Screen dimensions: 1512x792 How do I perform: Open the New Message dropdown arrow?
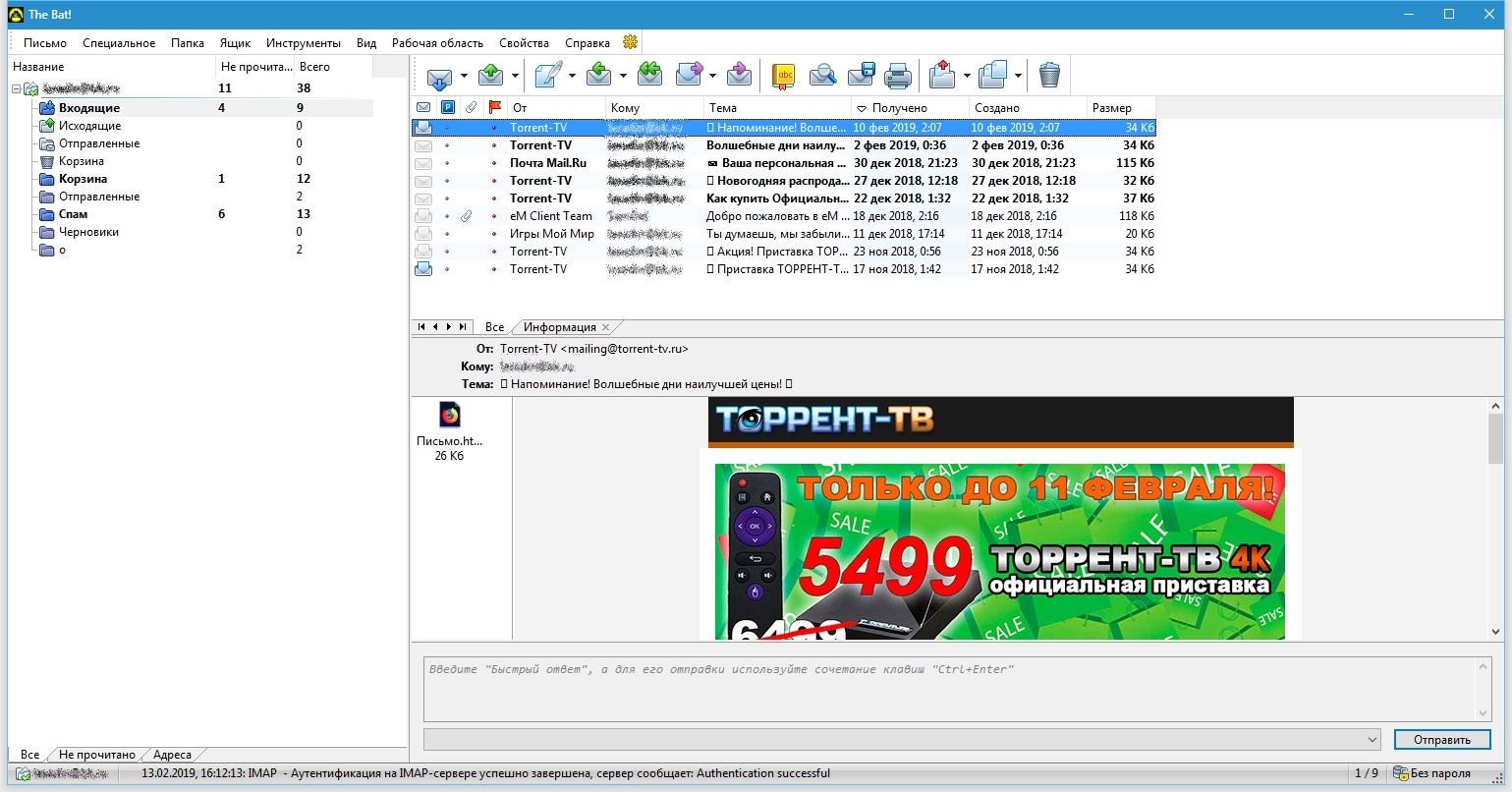tap(572, 76)
